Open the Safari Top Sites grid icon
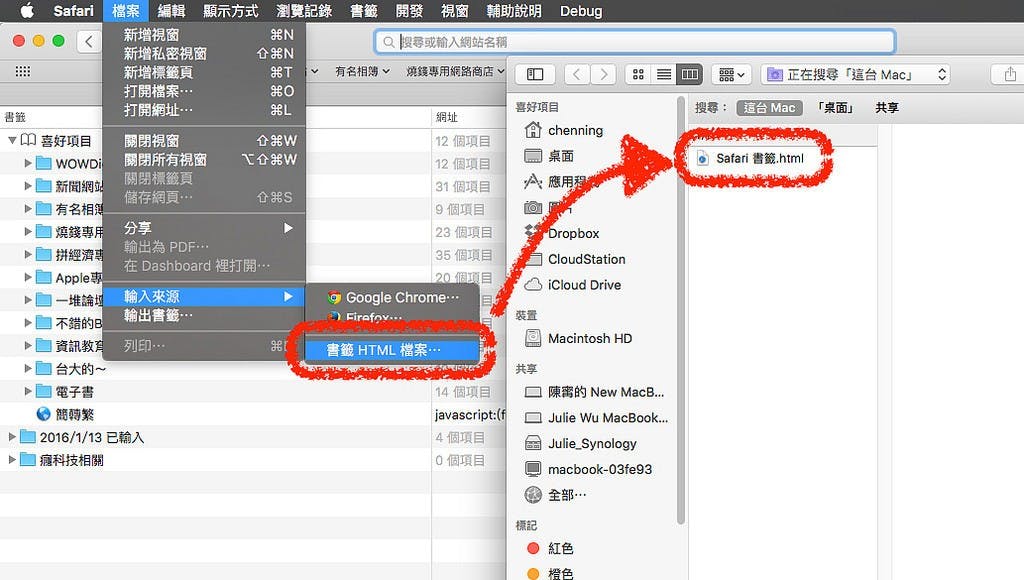Image resolution: width=1024 pixels, height=580 pixels. 23,71
